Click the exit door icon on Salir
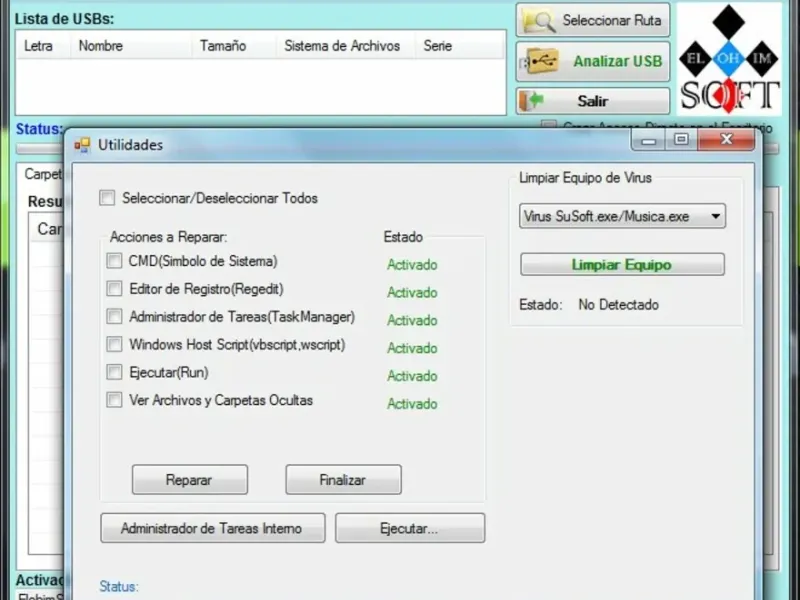The image size is (800, 600). (x=531, y=101)
